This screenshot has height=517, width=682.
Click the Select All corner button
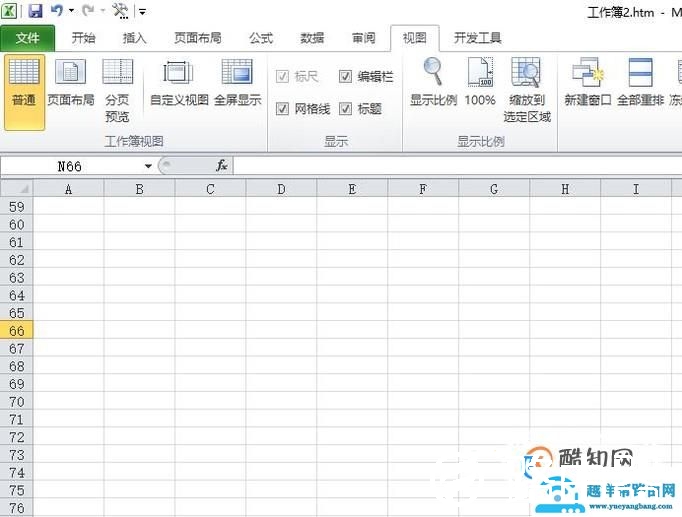pos(17,189)
